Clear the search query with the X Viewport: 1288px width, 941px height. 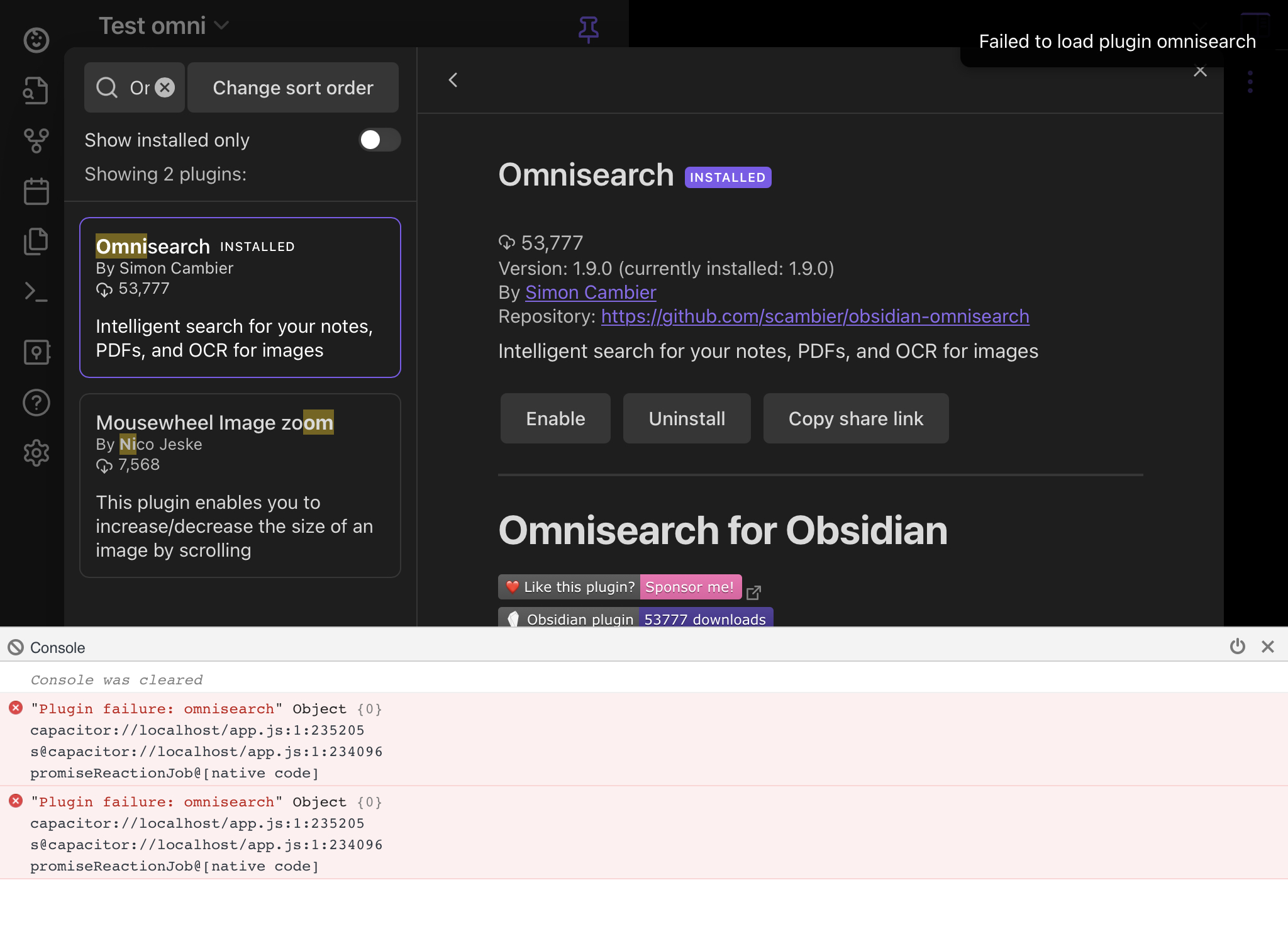(x=164, y=87)
